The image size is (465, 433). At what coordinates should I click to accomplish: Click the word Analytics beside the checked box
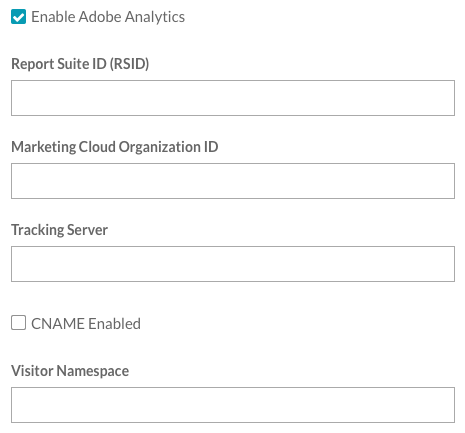[155, 17]
